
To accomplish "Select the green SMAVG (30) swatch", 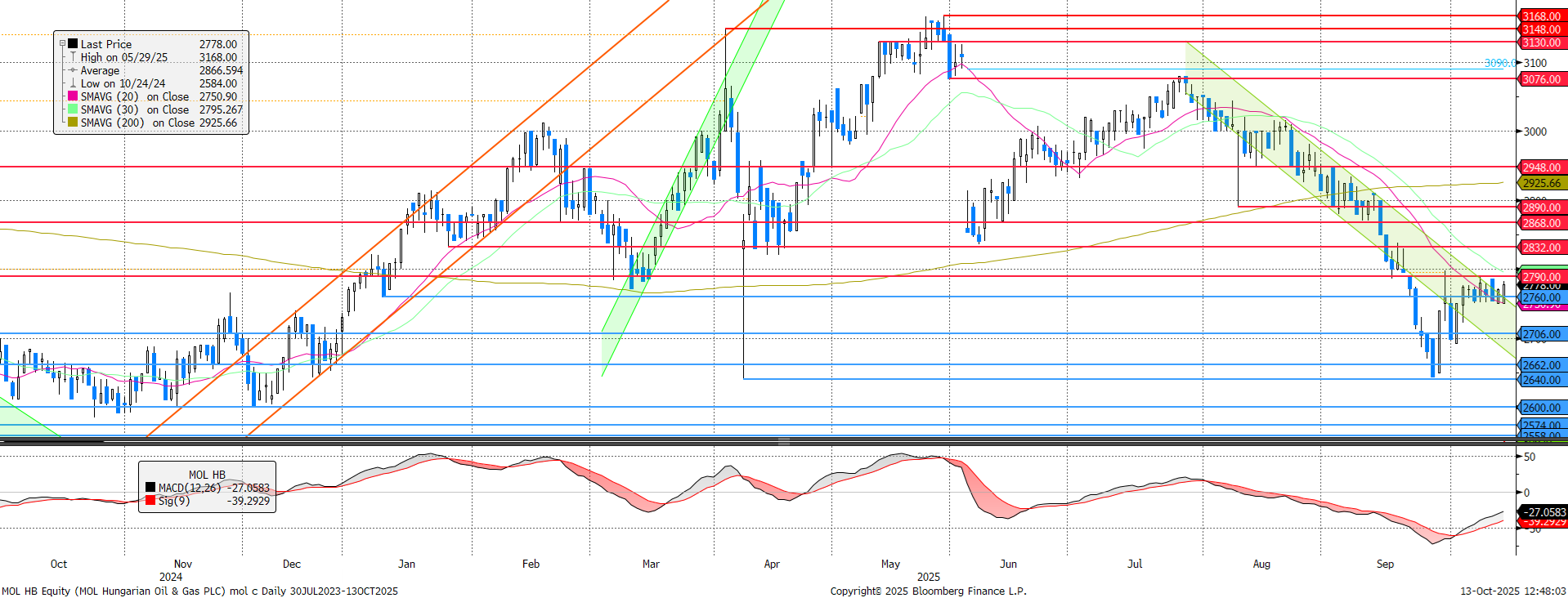I will tap(73, 109).
